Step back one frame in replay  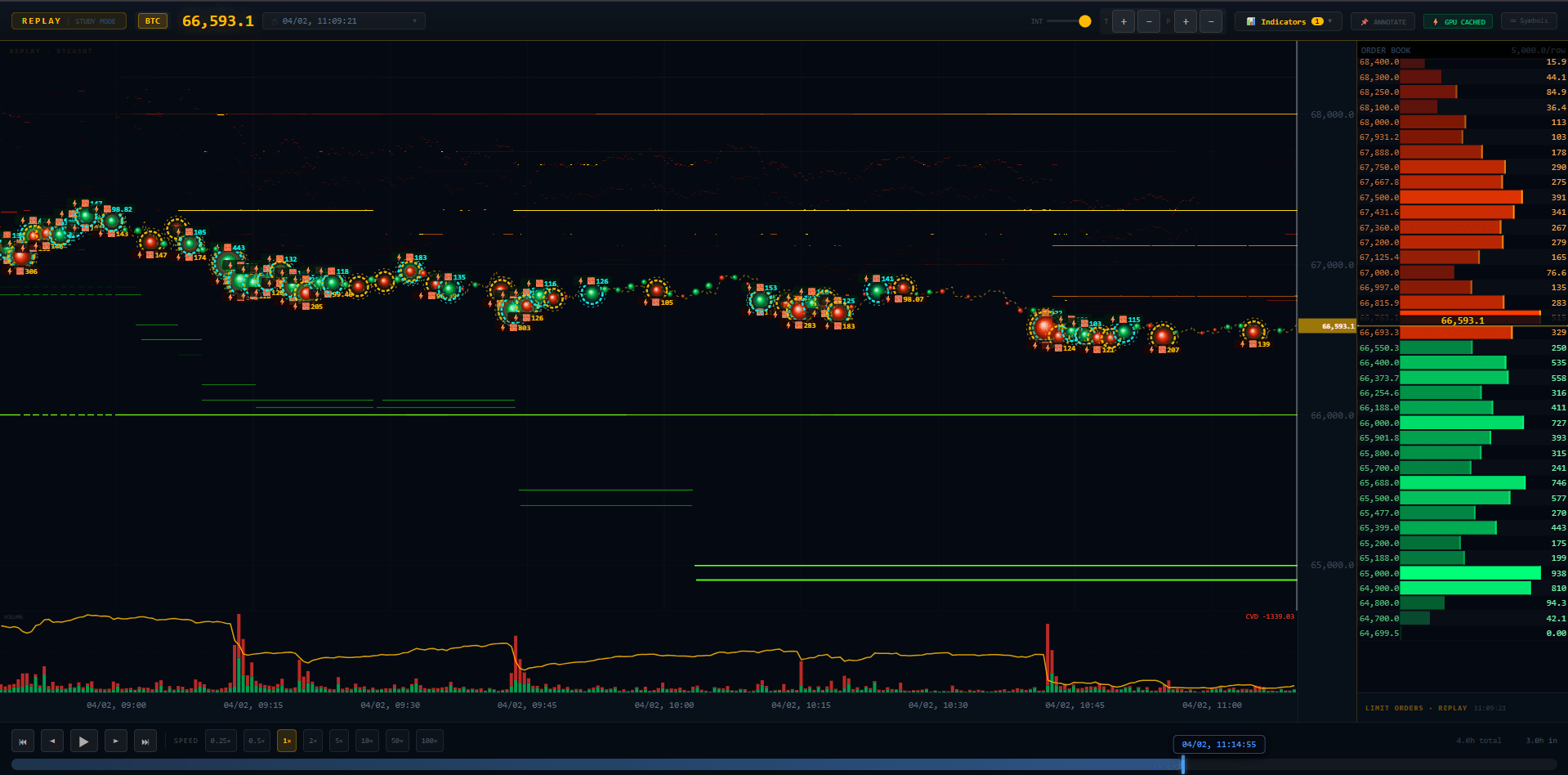(x=52, y=741)
